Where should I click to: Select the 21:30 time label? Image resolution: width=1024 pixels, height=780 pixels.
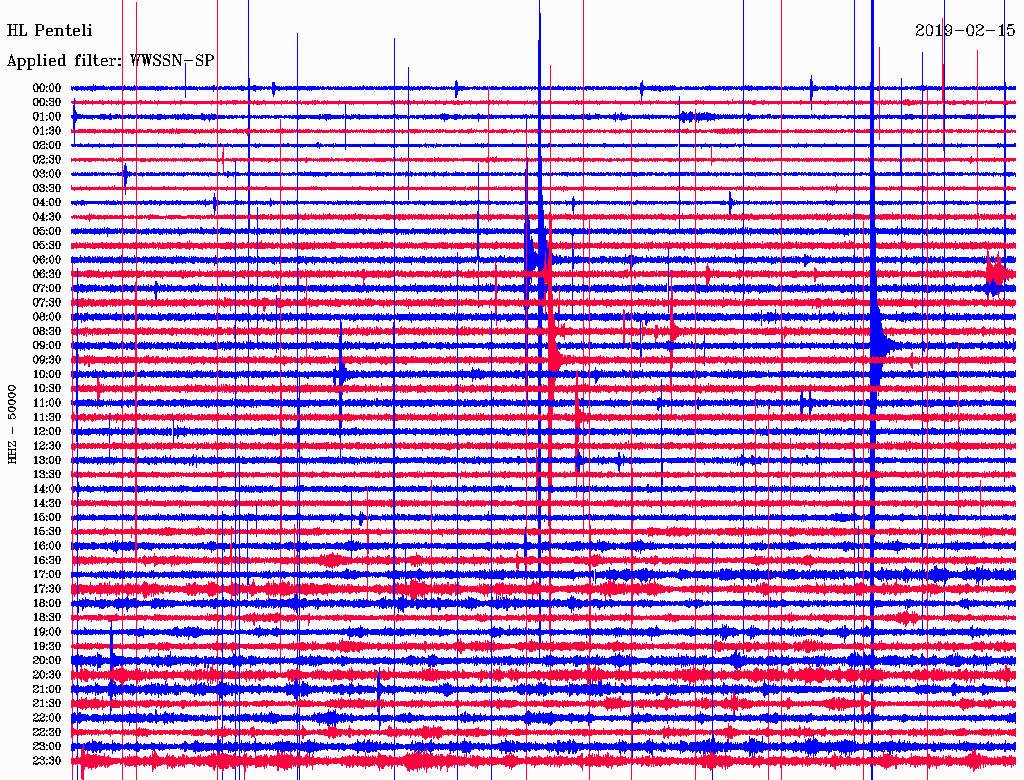pos(47,704)
